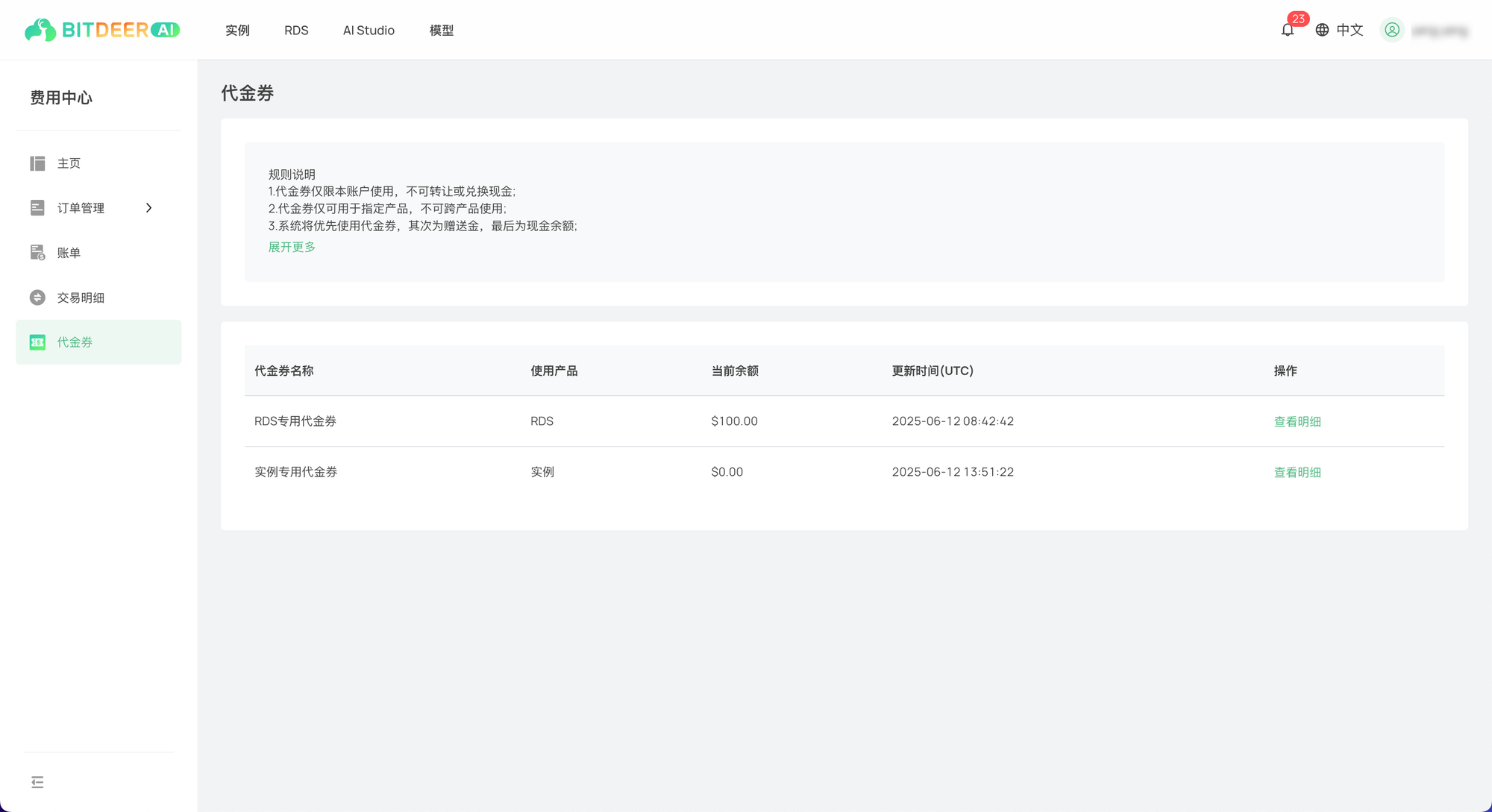This screenshot has height=812, width=1492.
Task: Click 展开更多 to expand rules
Action: point(292,247)
